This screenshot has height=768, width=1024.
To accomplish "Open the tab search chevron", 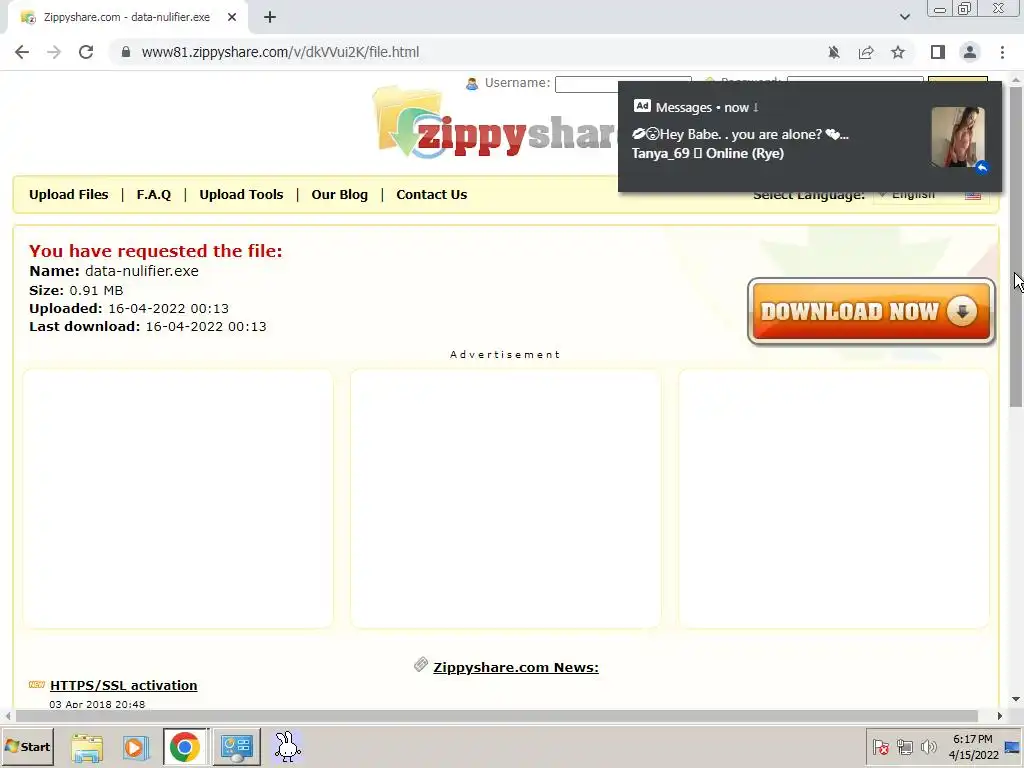I will (904, 17).
